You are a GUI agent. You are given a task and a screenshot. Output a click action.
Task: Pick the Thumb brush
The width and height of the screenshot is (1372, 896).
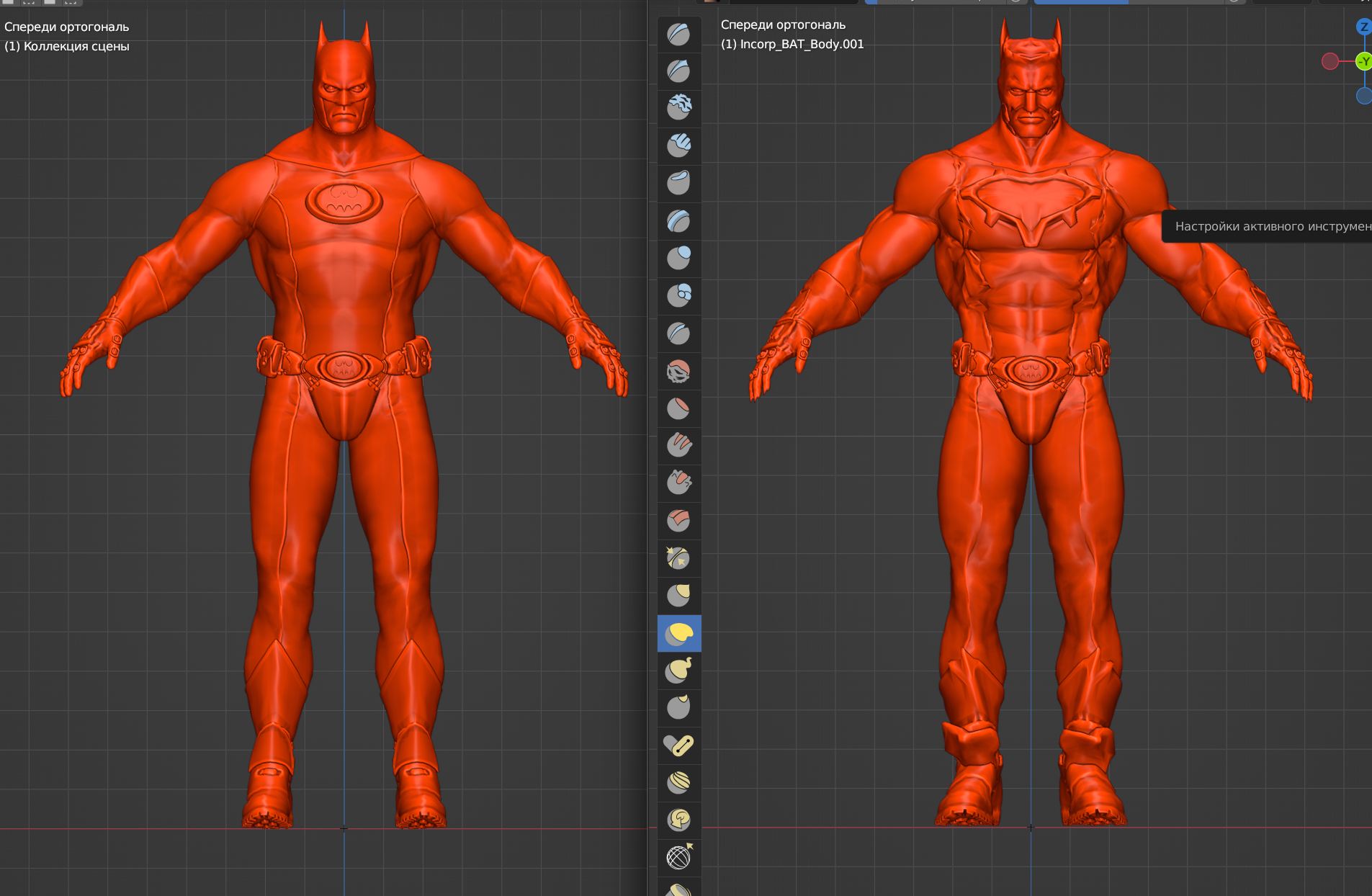tap(679, 708)
